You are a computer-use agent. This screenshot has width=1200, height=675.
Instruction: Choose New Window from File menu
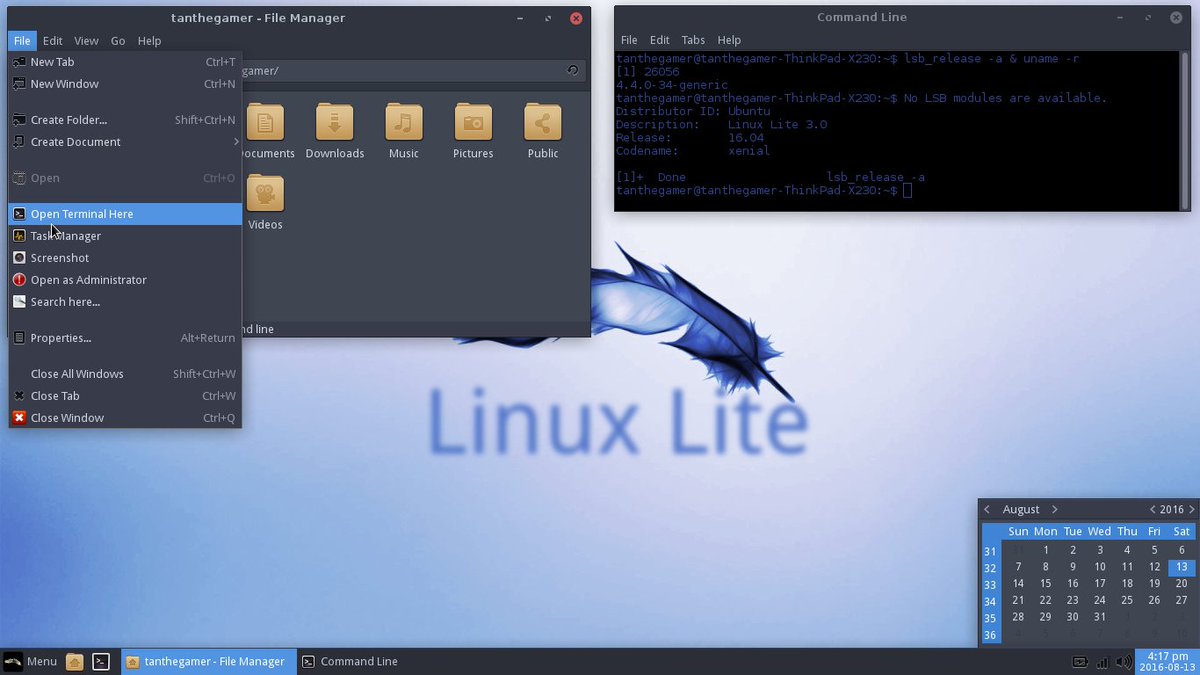[125, 84]
